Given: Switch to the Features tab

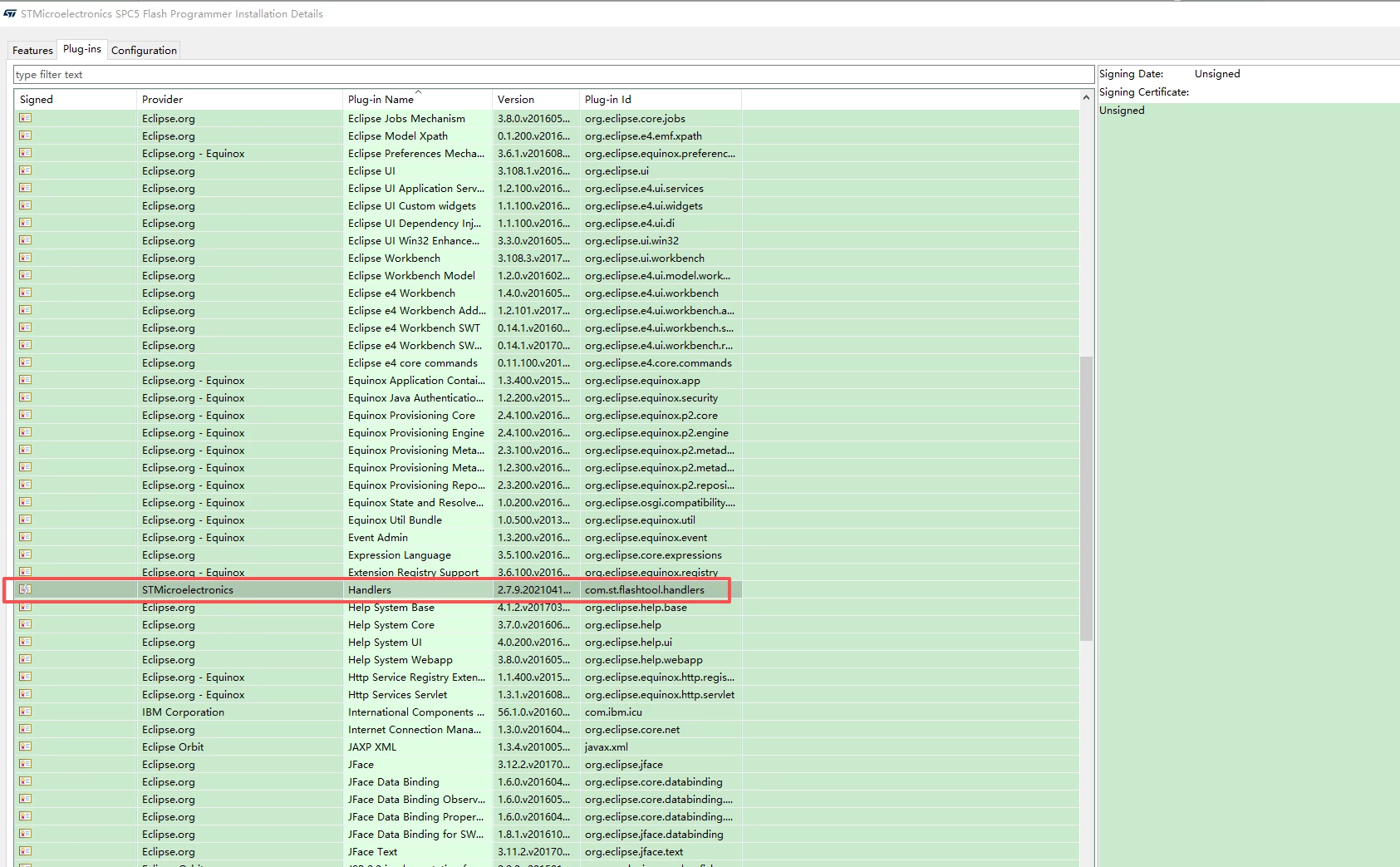Looking at the screenshot, I should [x=32, y=50].
